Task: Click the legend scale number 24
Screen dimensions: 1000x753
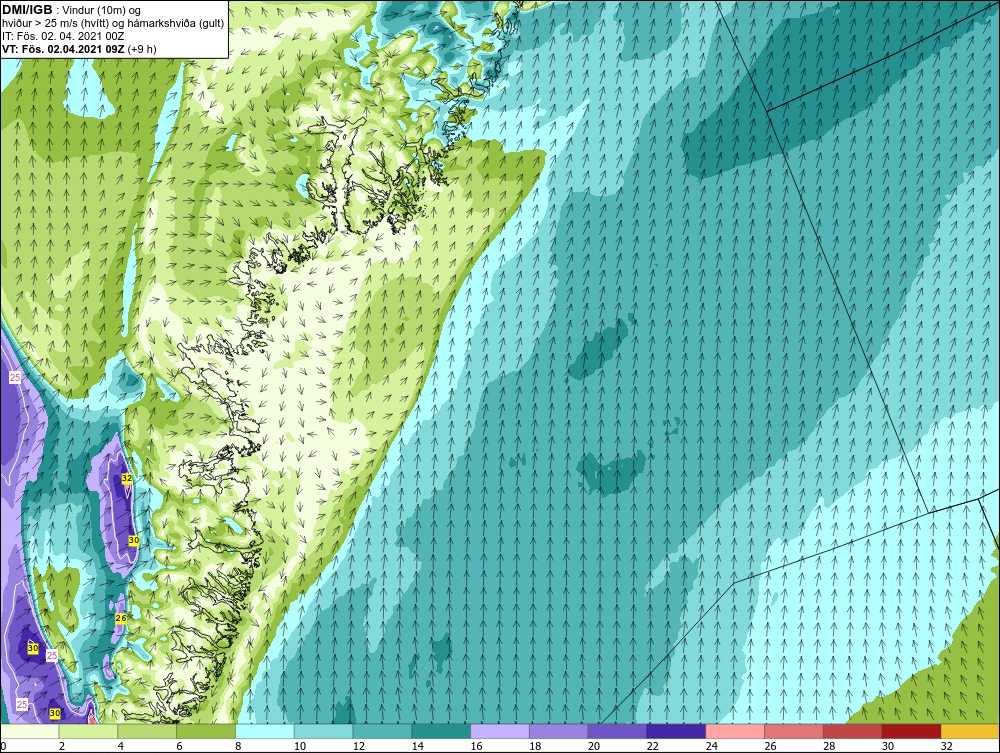Action: (712, 746)
